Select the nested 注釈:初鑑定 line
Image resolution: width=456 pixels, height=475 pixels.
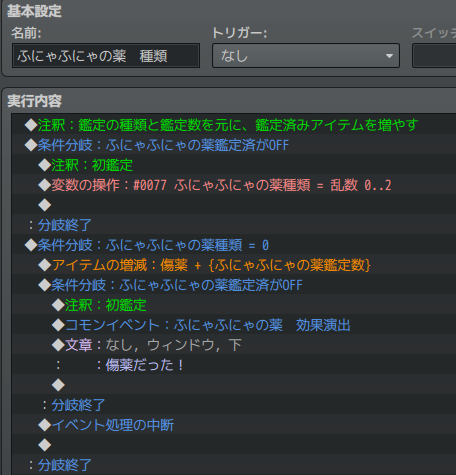pos(234,305)
